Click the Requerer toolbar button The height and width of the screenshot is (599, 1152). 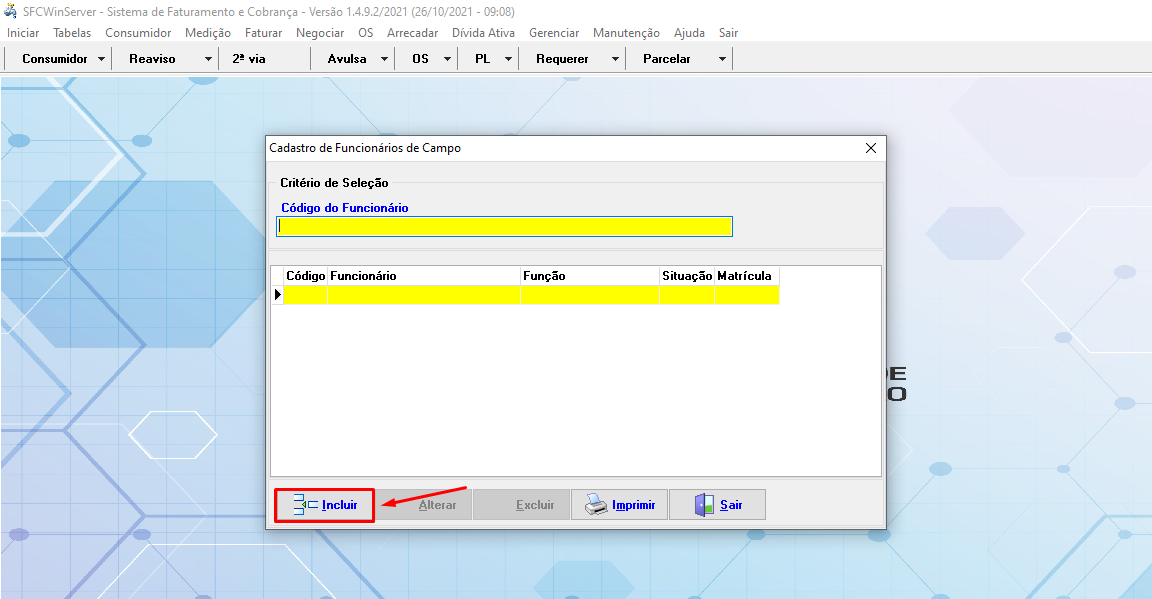click(562, 59)
